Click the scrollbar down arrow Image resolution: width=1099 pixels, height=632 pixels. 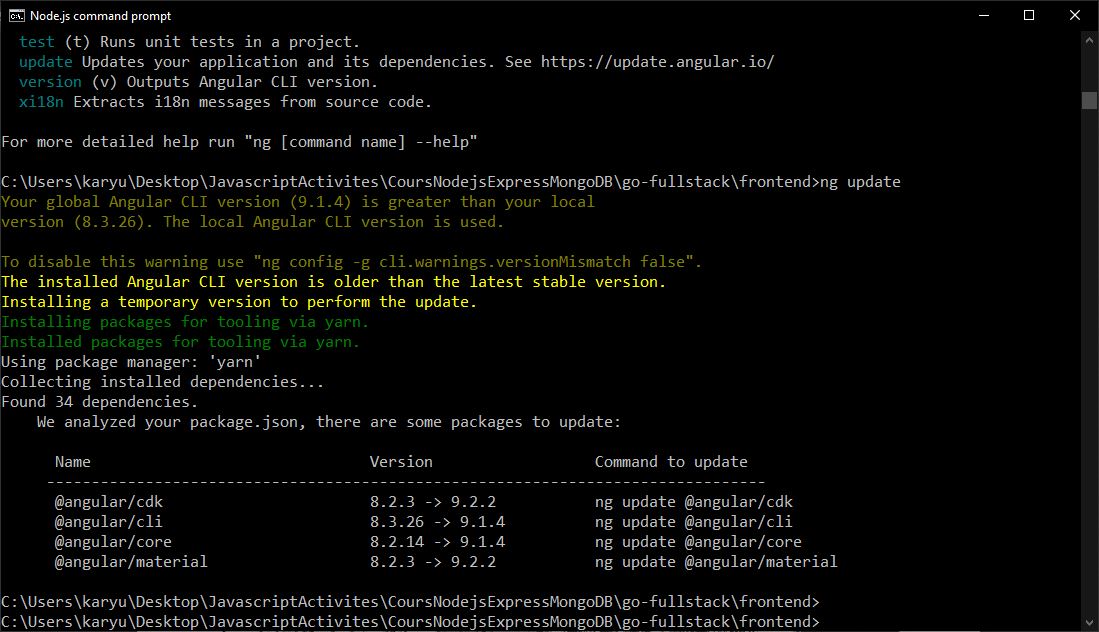(x=1090, y=623)
